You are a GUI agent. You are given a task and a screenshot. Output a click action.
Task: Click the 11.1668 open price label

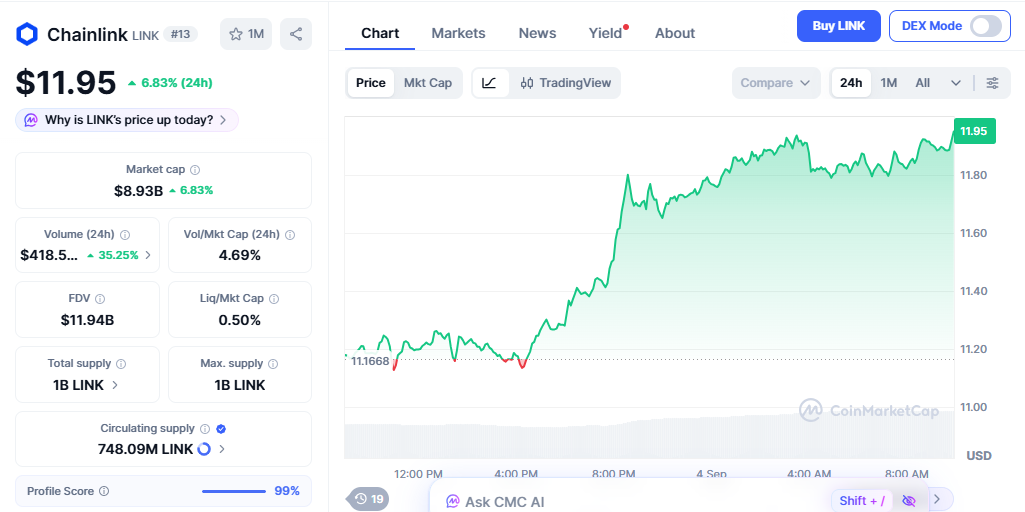point(369,361)
